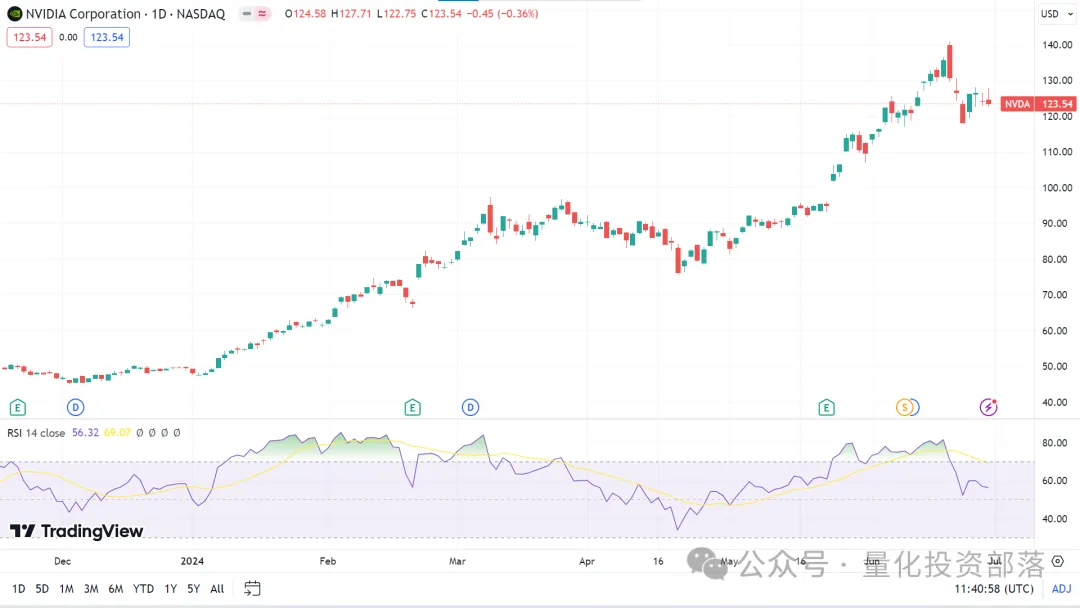Select the 3M time range
The width and height of the screenshot is (1080, 608).
point(91,589)
